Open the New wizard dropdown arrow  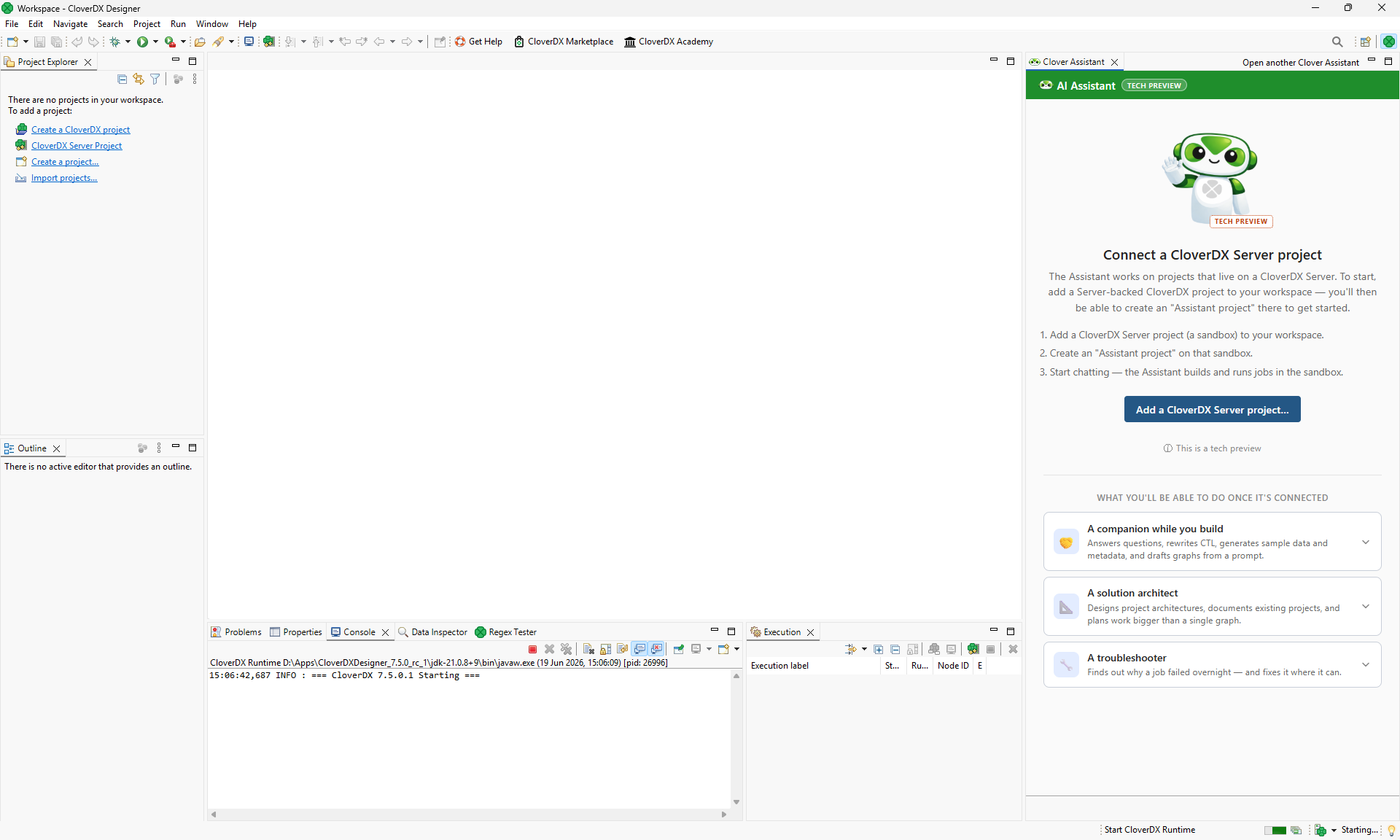(26, 42)
